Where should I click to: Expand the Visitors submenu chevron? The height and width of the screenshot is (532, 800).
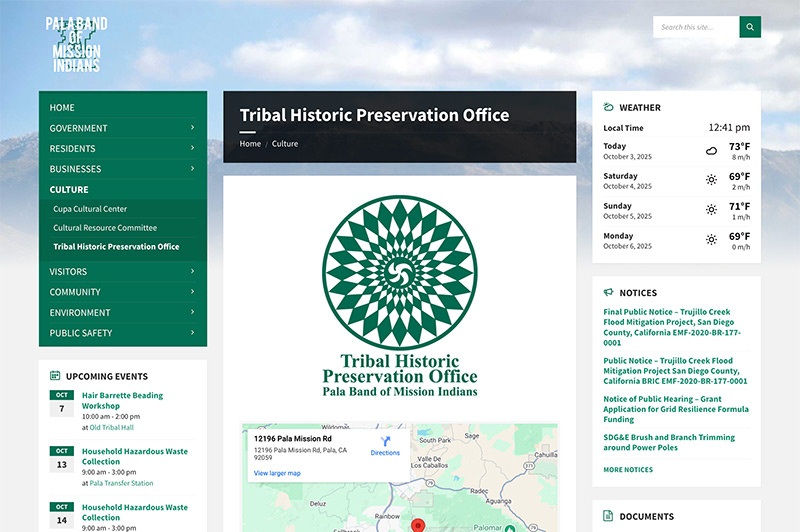(x=192, y=272)
